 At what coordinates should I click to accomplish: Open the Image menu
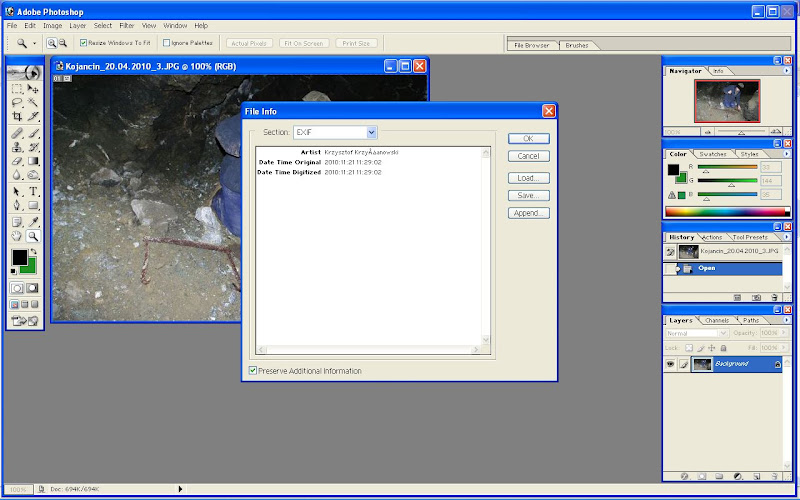[x=53, y=26]
